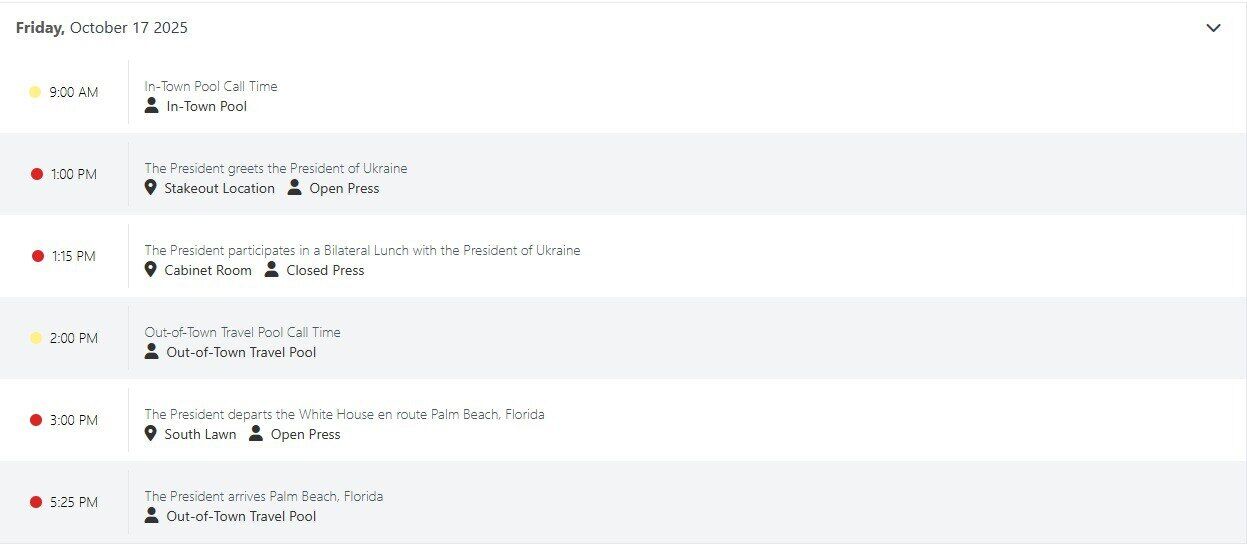The image size is (1247, 546).
Task: Click the location pin beside South Lawn
Action: click(x=151, y=433)
